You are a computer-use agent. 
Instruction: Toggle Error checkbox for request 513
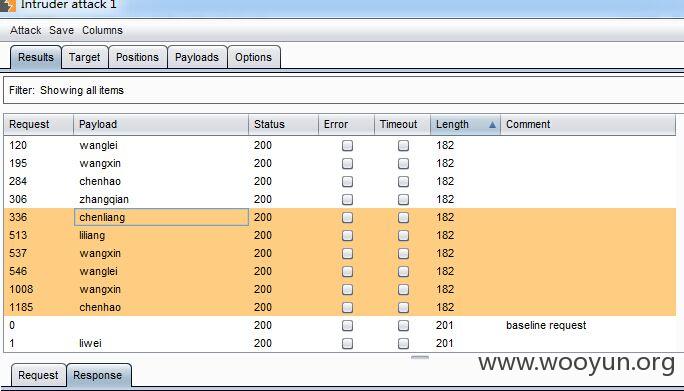[x=347, y=235]
